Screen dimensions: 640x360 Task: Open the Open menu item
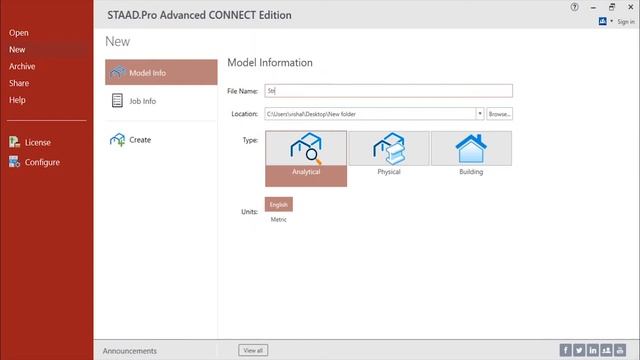coord(19,33)
